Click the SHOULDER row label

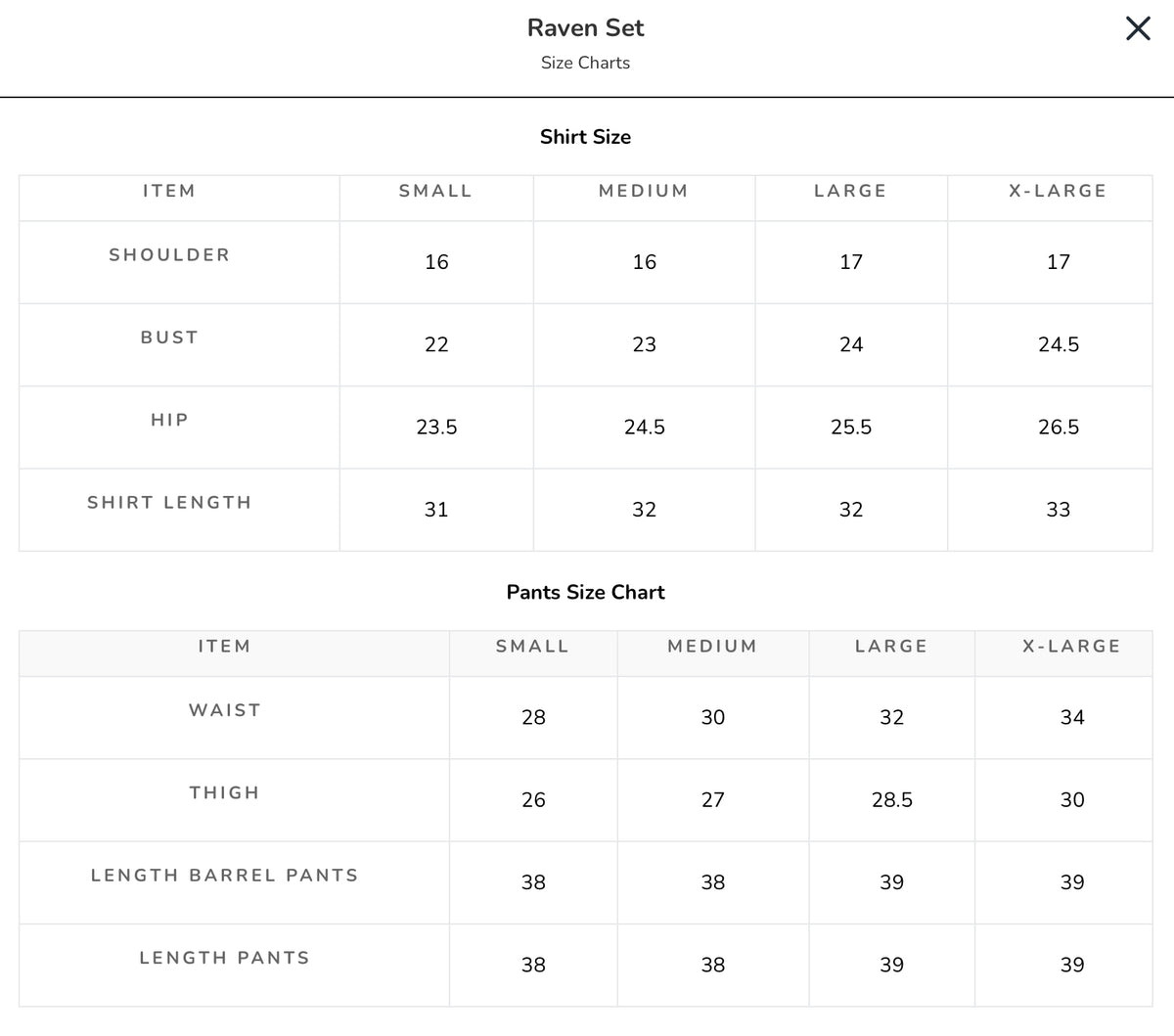pos(169,254)
